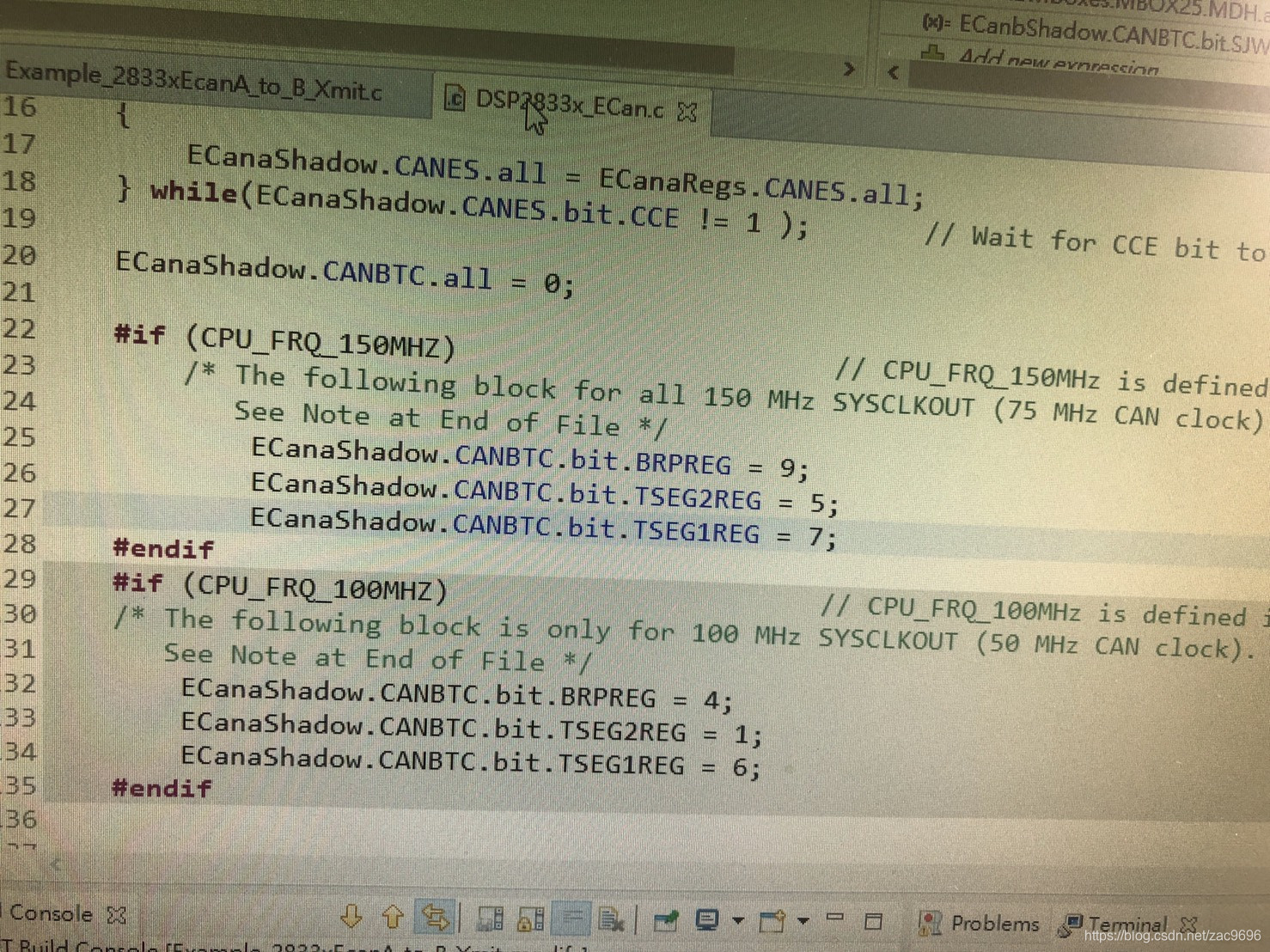Clear the console output
Screen dimensions: 1270x952
click(x=611, y=919)
